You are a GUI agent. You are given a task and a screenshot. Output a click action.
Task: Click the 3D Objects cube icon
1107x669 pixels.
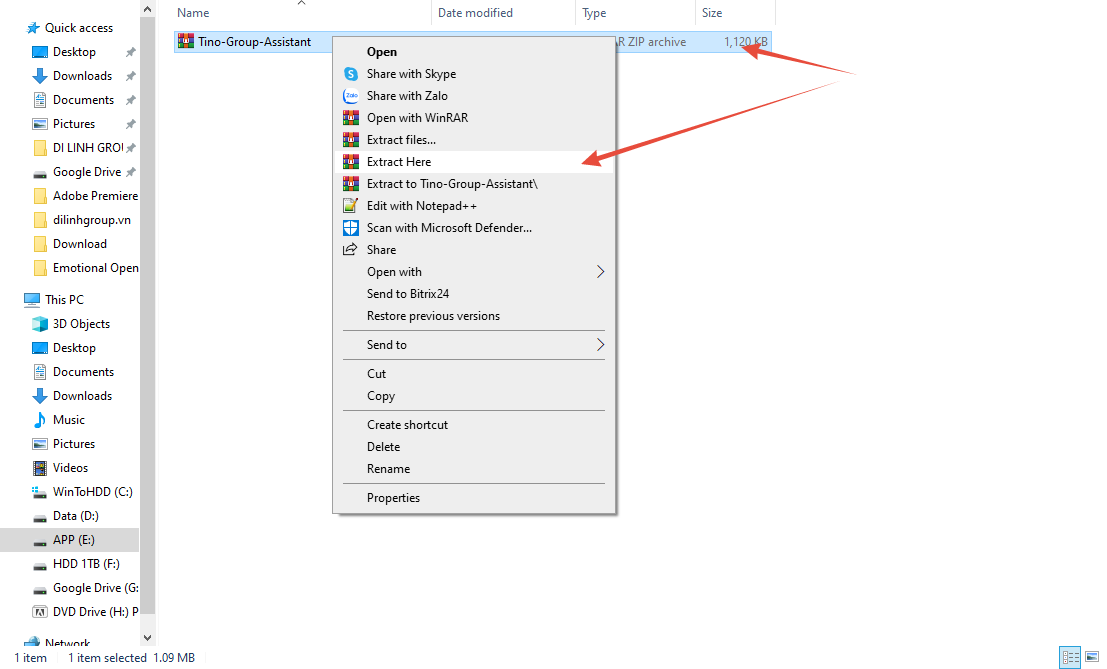point(40,324)
